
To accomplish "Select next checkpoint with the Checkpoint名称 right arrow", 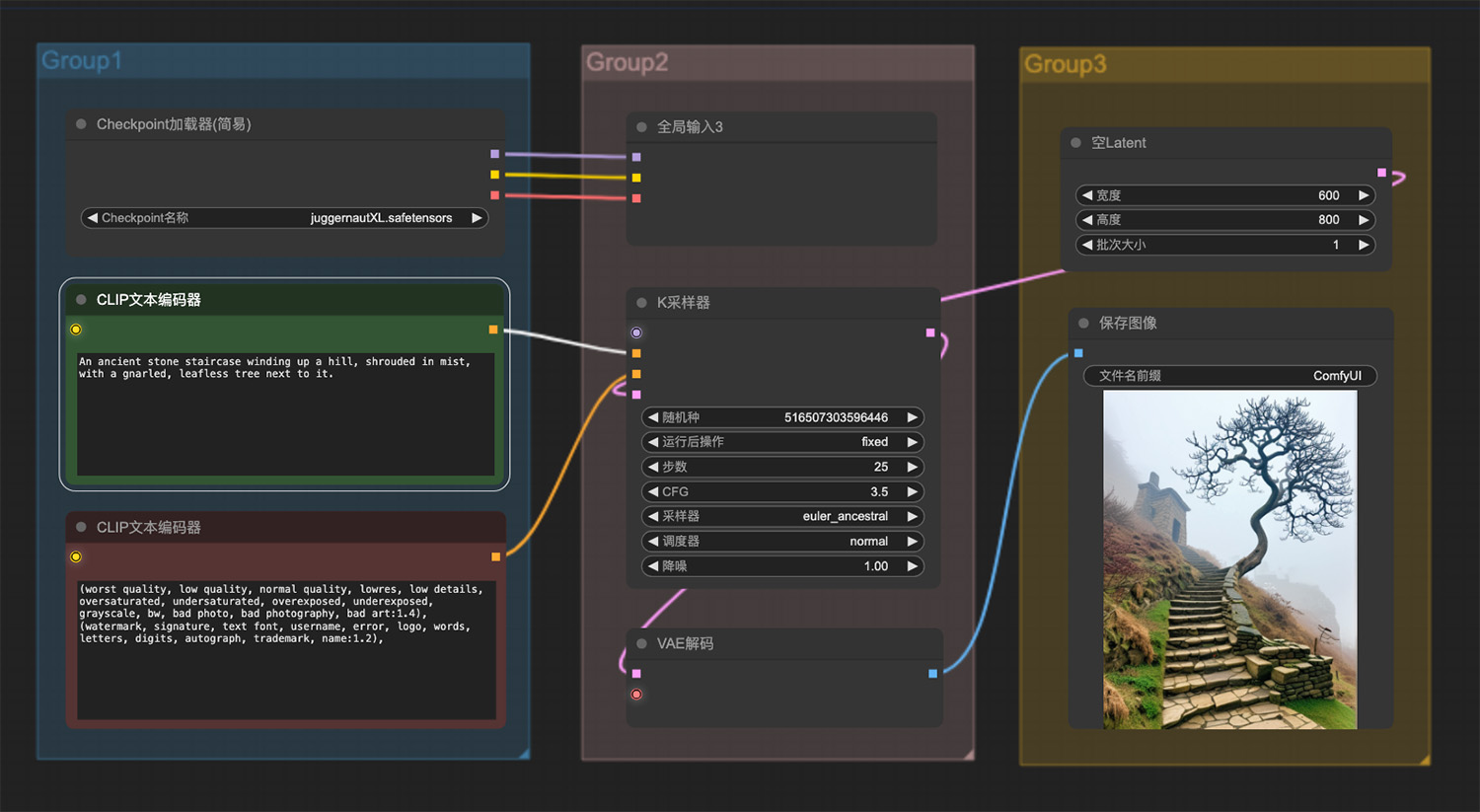I will tap(477, 218).
